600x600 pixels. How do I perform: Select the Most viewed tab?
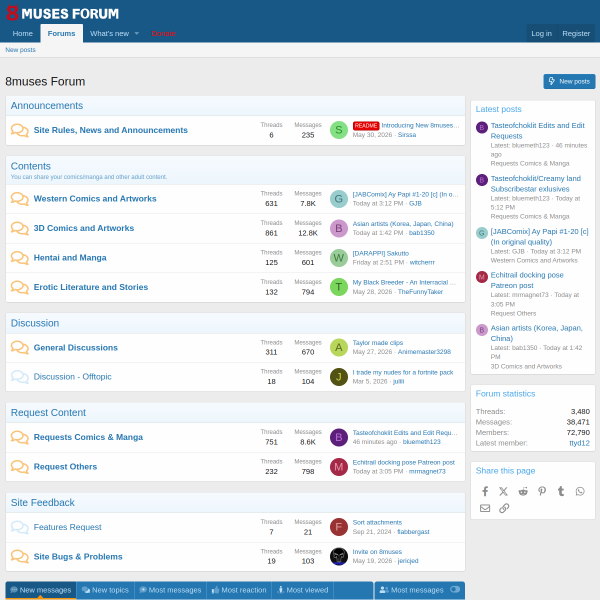[x=302, y=590]
